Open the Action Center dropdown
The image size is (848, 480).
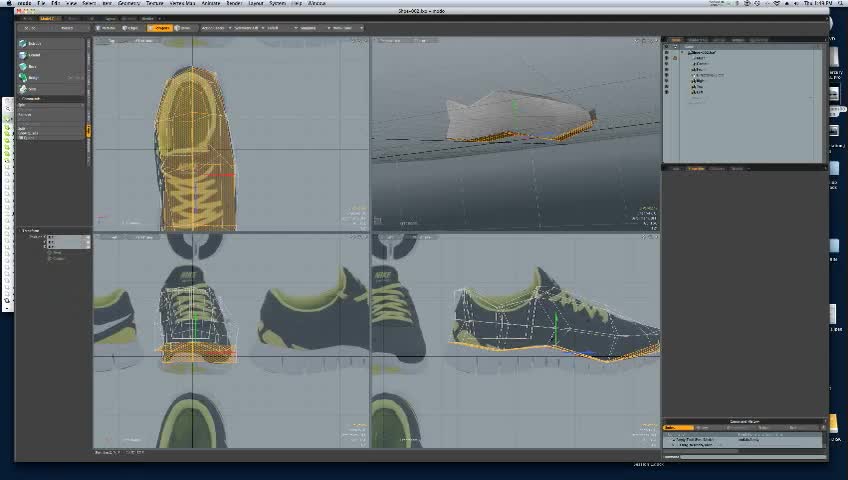click(214, 28)
